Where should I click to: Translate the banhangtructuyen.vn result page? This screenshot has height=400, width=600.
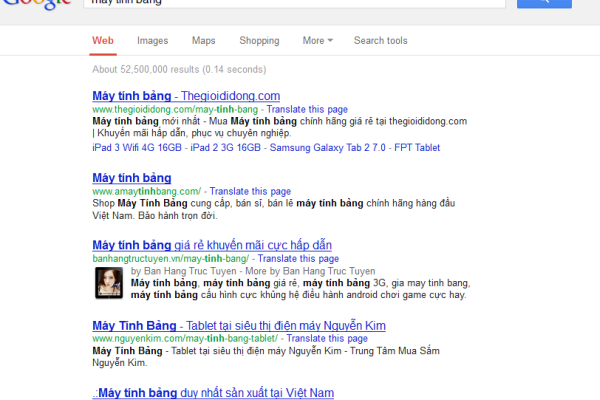[x=298, y=258]
